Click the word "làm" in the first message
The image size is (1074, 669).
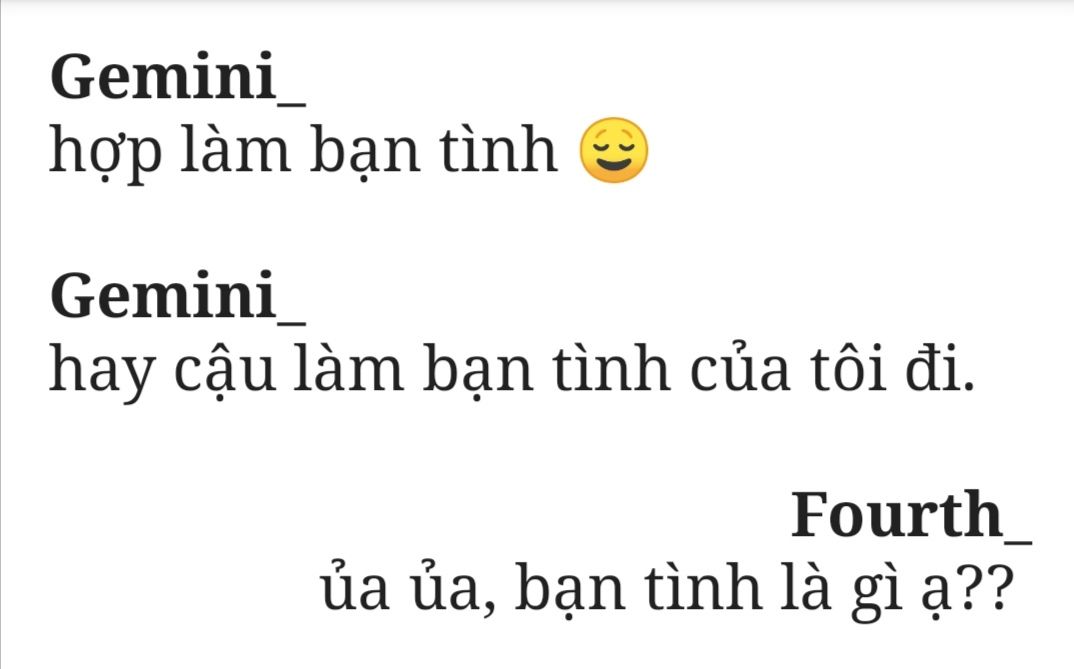coord(235,149)
